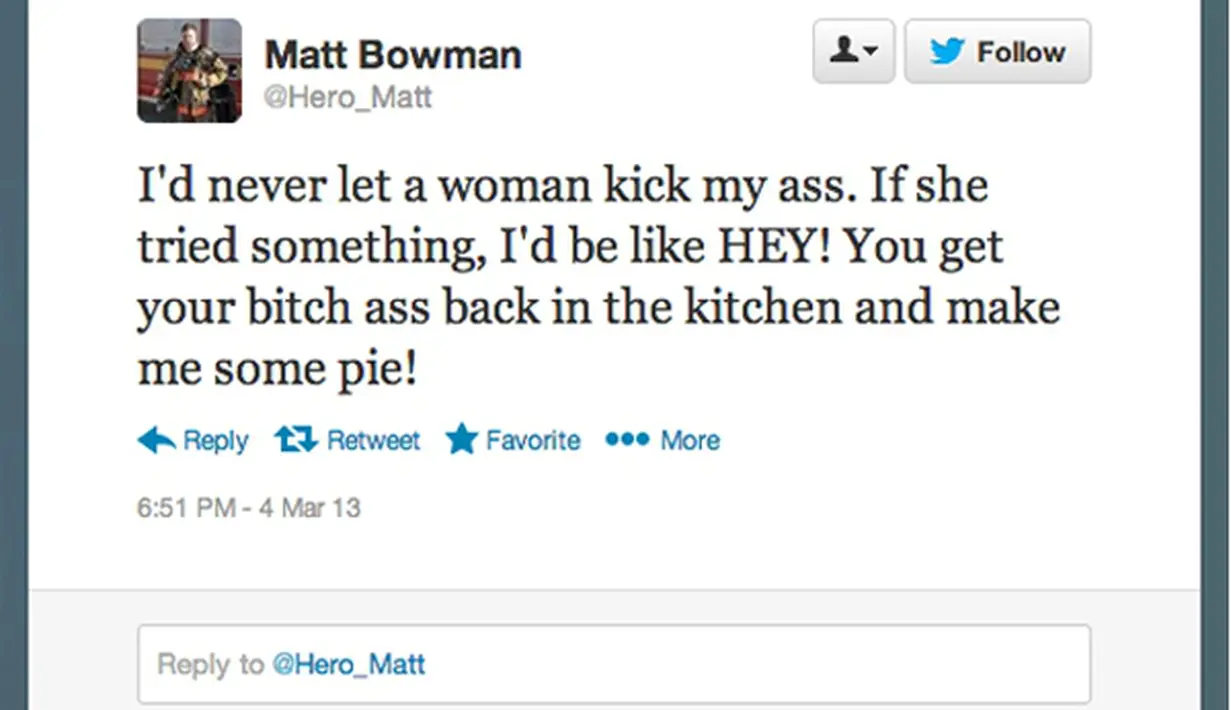This screenshot has width=1231, height=710.
Task: Click the Reply text link
Action: coord(216,440)
